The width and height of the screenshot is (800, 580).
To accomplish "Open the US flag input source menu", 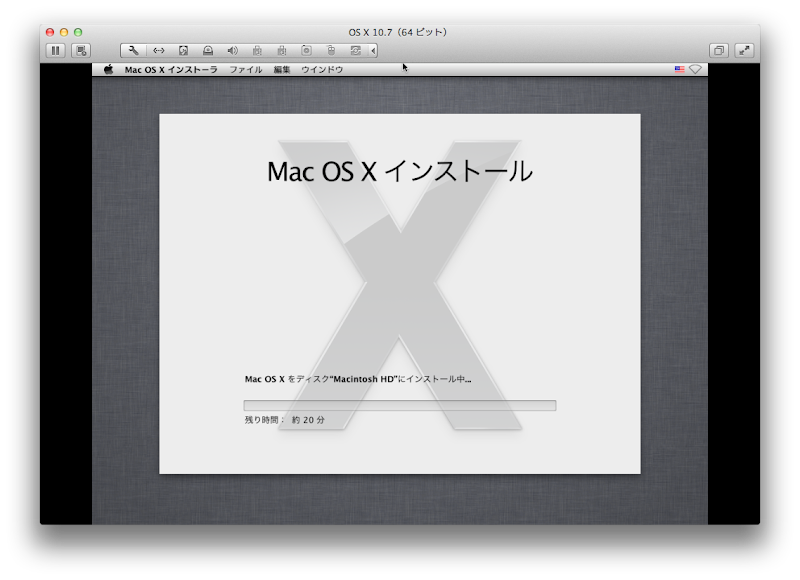I will (680, 69).
